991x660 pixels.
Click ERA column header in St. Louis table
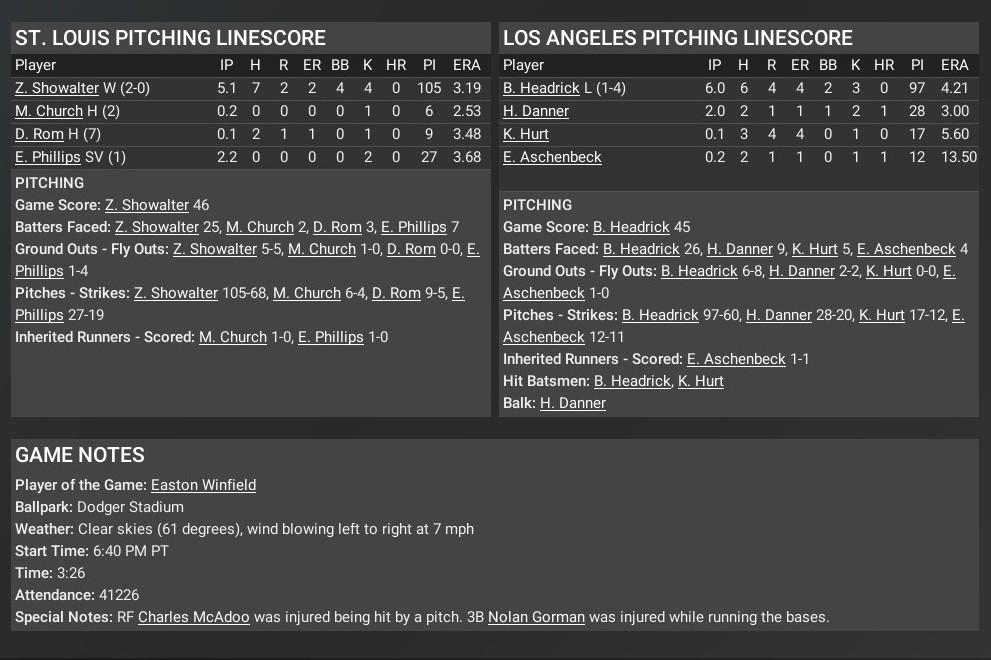466,65
